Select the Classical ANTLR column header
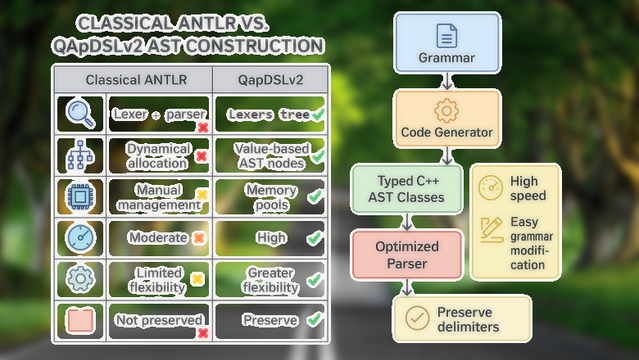Image resolution: width=639 pixels, height=360 pixels. (x=134, y=80)
